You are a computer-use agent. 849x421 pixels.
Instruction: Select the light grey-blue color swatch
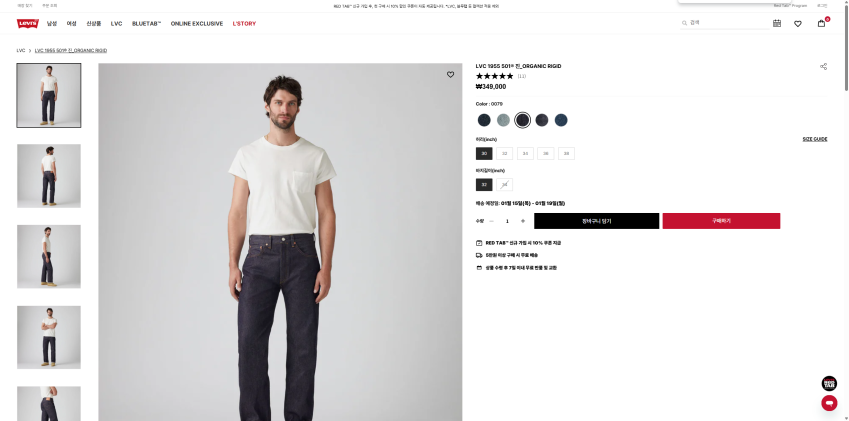tap(504, 120)
